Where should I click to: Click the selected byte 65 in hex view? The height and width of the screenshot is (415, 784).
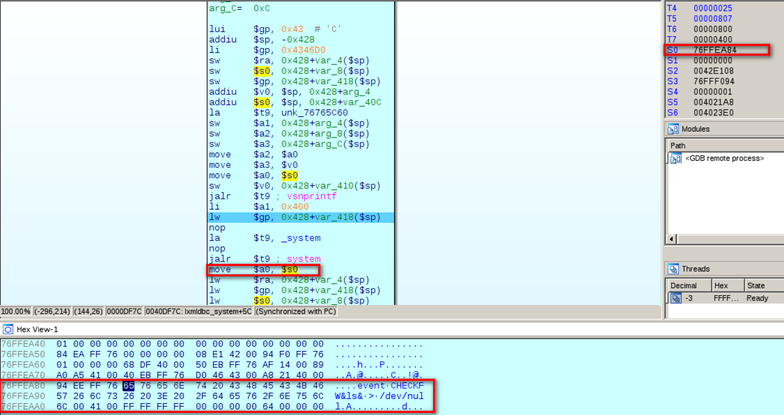pyautogui.click(x=128, y=386)
